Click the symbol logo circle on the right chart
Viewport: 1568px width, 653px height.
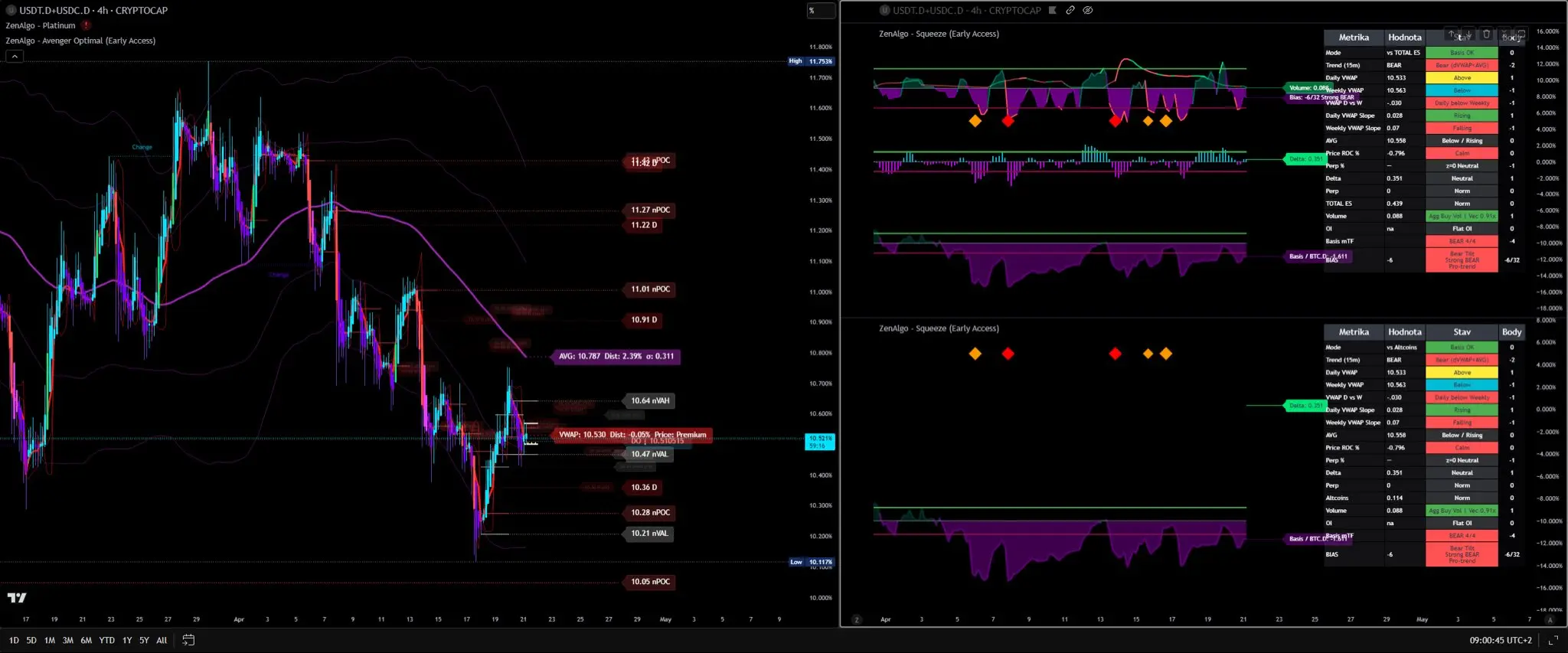pos(884,10)
